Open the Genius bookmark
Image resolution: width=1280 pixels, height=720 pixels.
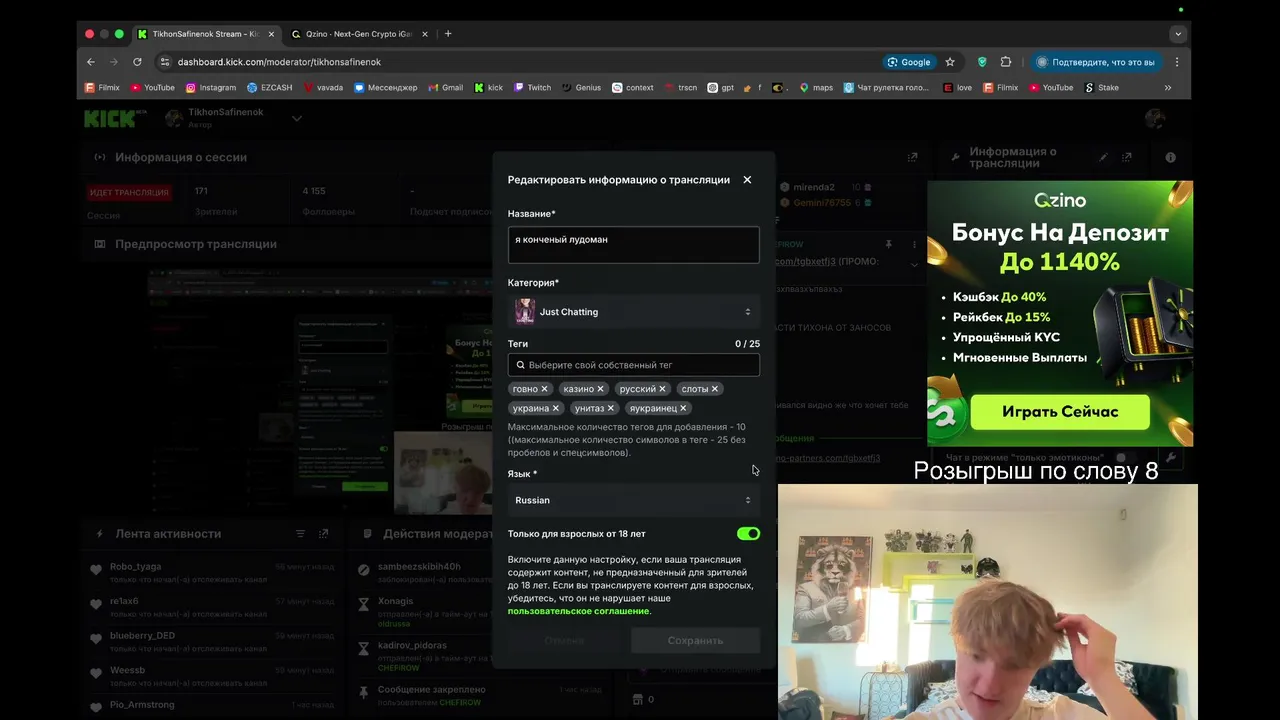(581, 88)
